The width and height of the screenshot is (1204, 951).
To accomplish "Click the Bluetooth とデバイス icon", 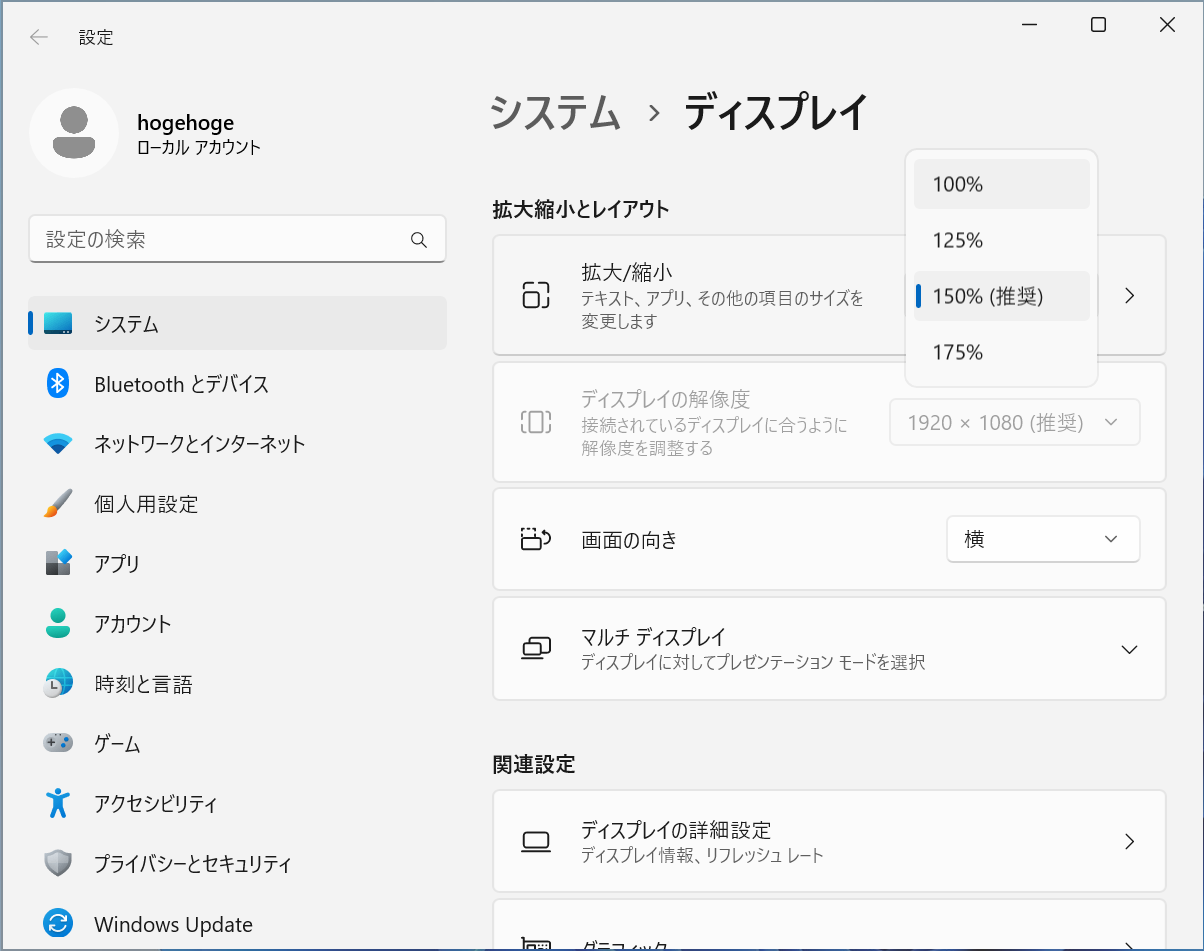I will tap(58, 384).
